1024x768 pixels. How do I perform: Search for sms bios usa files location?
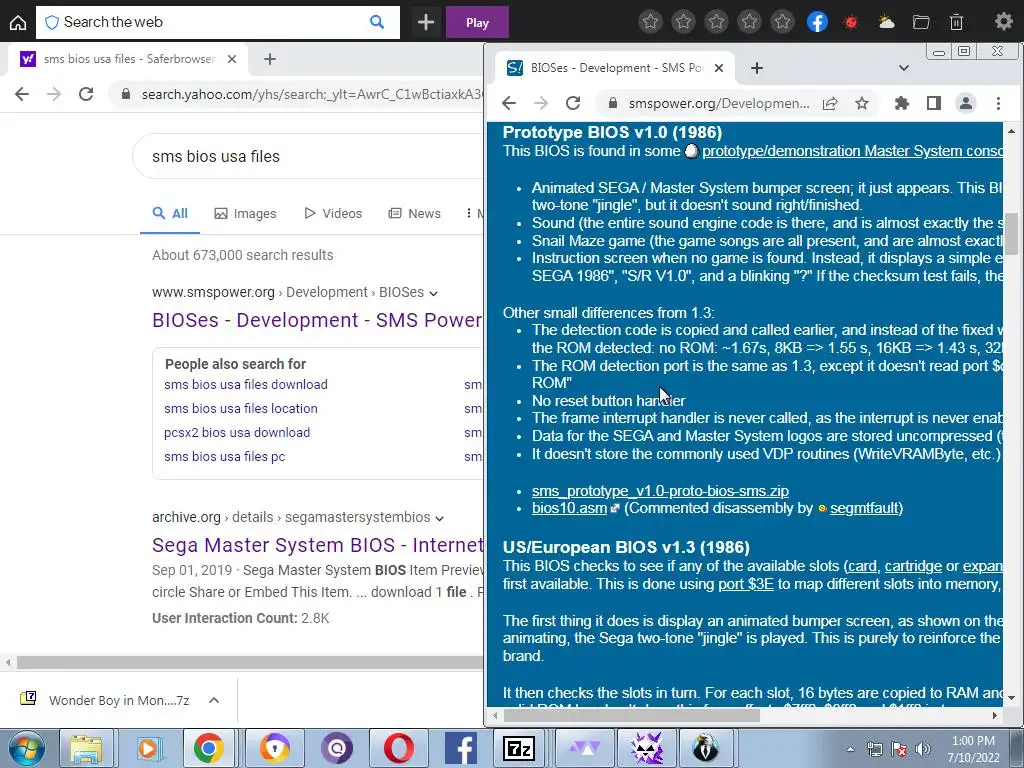tap(241, 409)
